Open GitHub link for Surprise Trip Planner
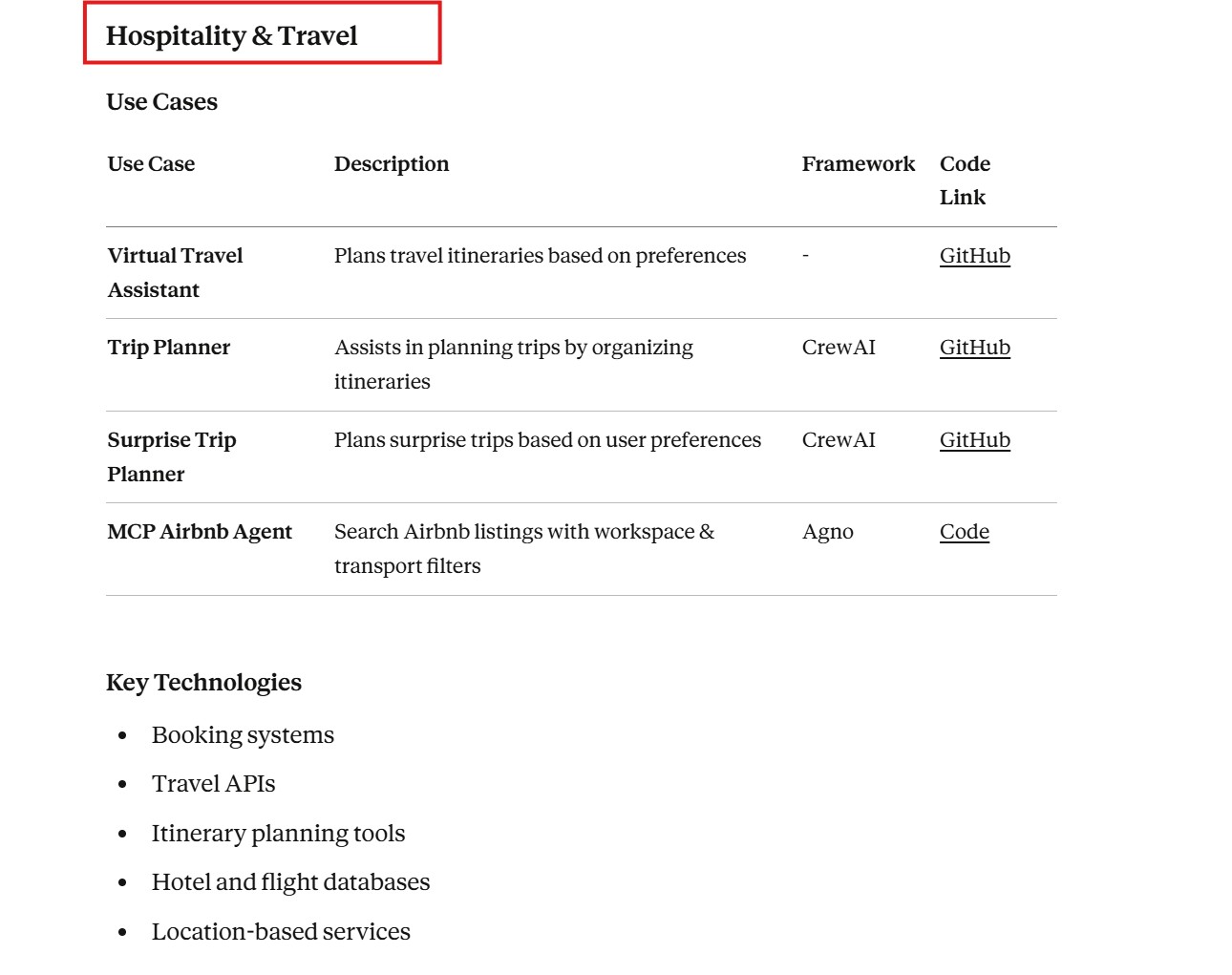Screen dimensions: 1232x975 (x=974, y=440)
